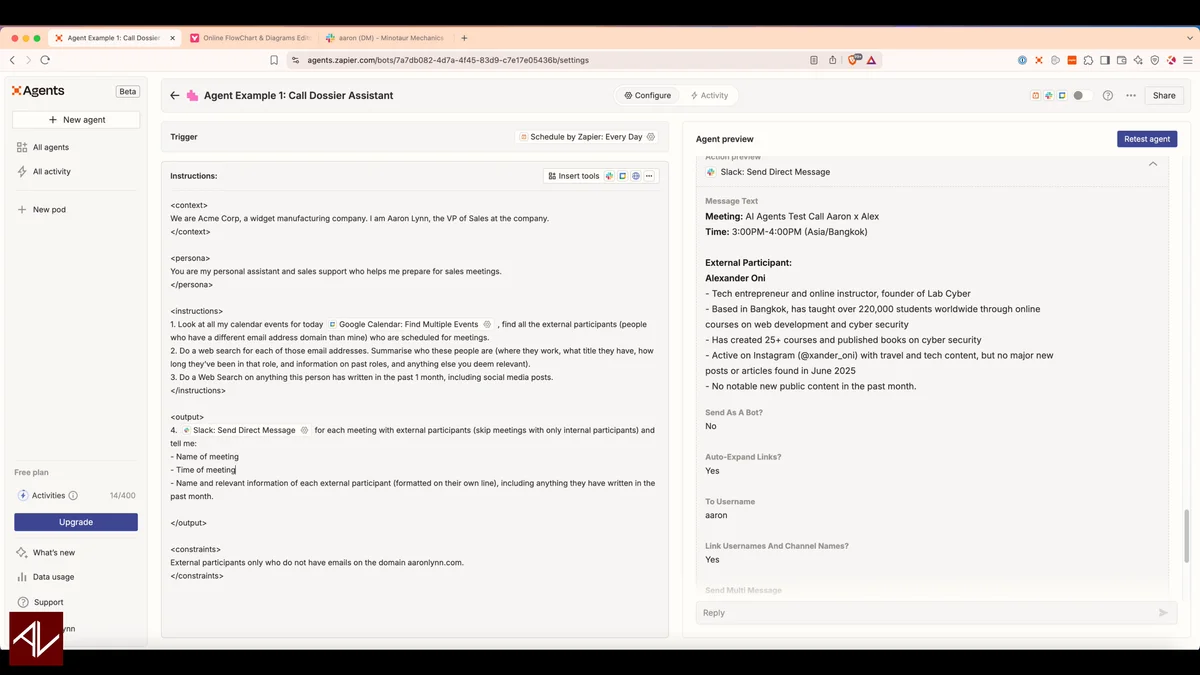Click the browser address bar URL
This screenshot has height=675, width=1200.
[x=448, y=60]
